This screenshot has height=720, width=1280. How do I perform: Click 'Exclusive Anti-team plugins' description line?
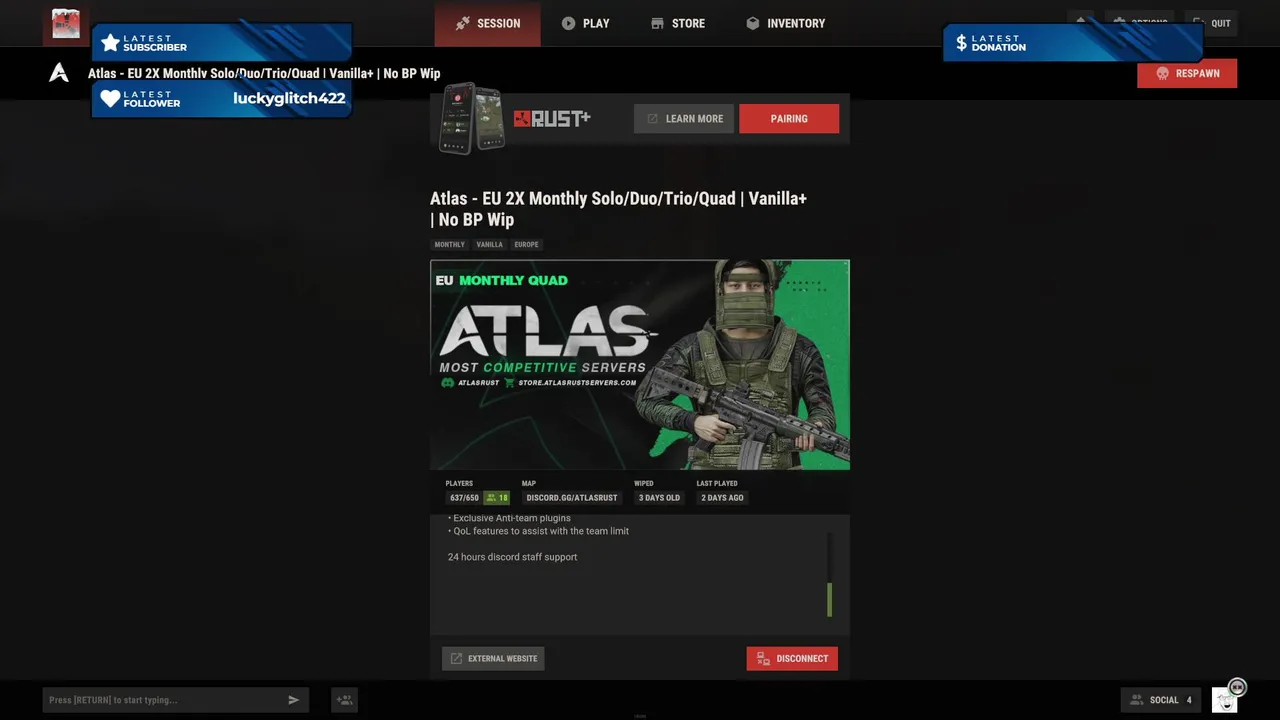[509, 518]
